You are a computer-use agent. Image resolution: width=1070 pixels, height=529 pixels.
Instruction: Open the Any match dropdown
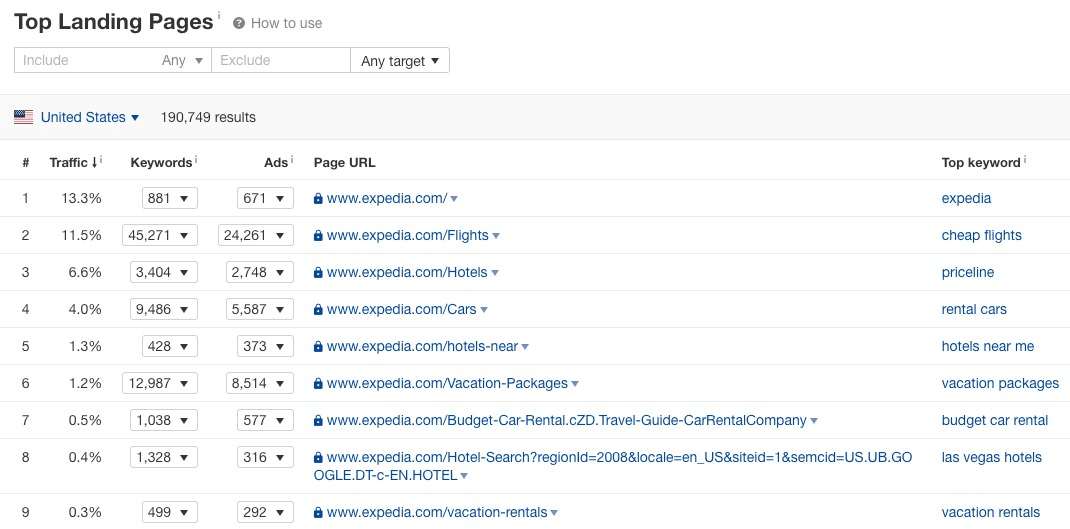pyautogui.click(x=183, y=60)
